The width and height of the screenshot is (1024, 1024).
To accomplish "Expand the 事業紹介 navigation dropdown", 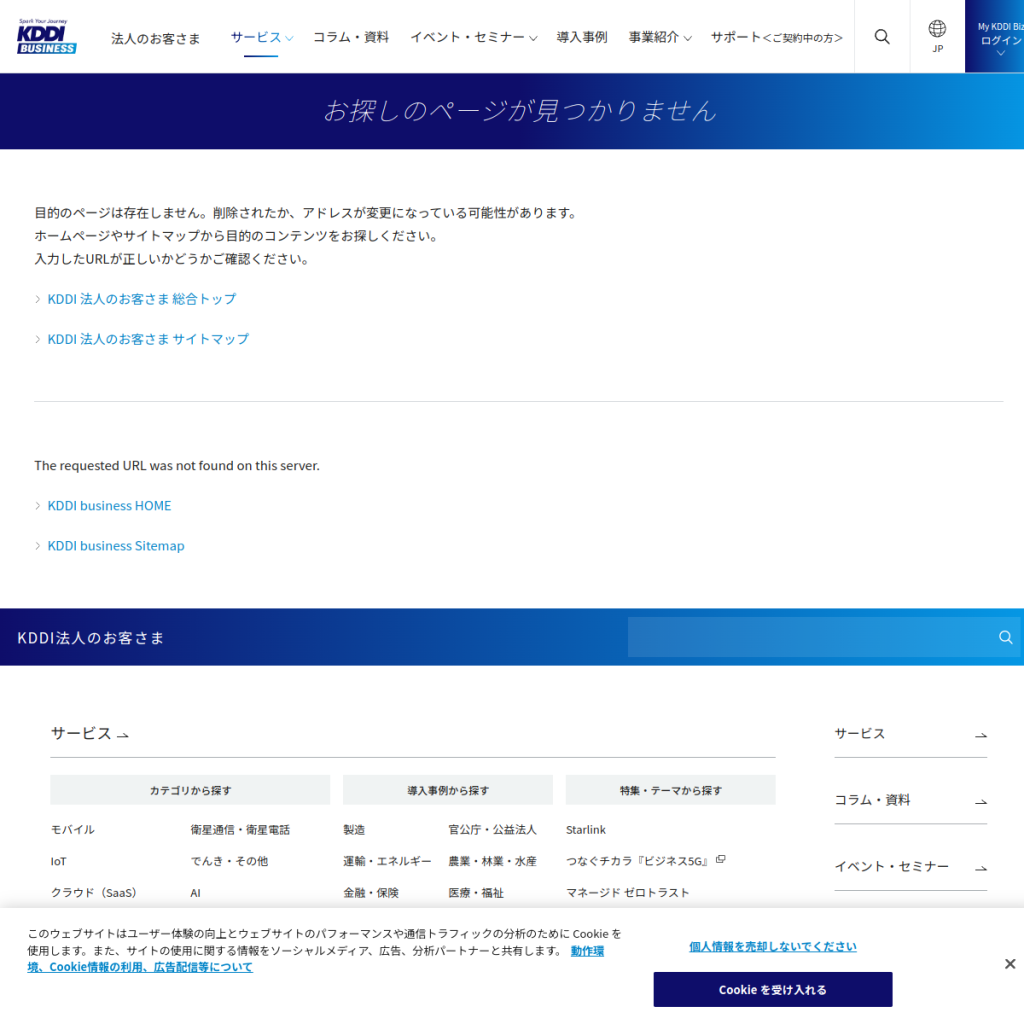I will tap(660, 38).
